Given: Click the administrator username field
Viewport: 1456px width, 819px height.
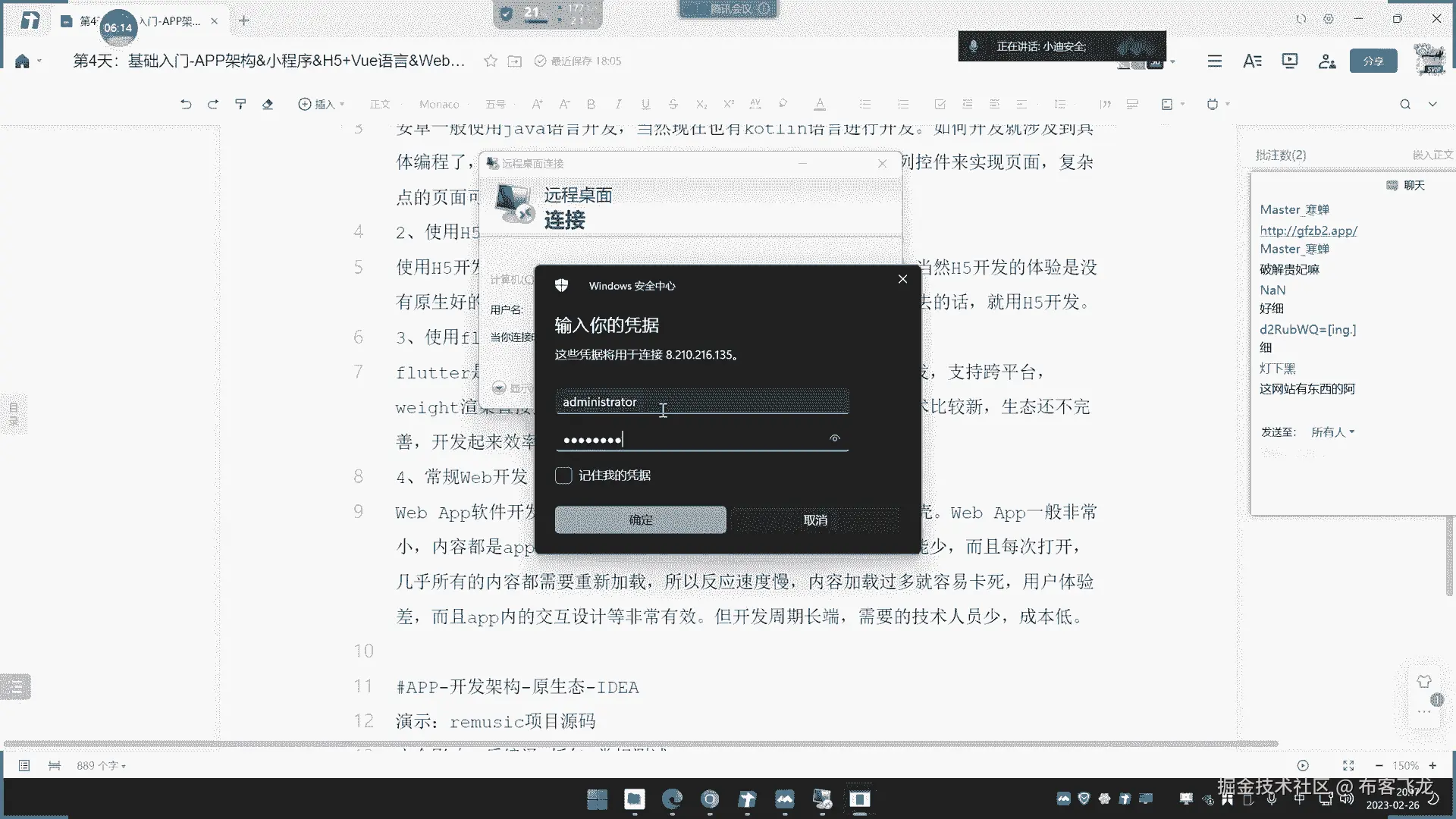Looking at the screenshot, I should [x=702, y=402].
